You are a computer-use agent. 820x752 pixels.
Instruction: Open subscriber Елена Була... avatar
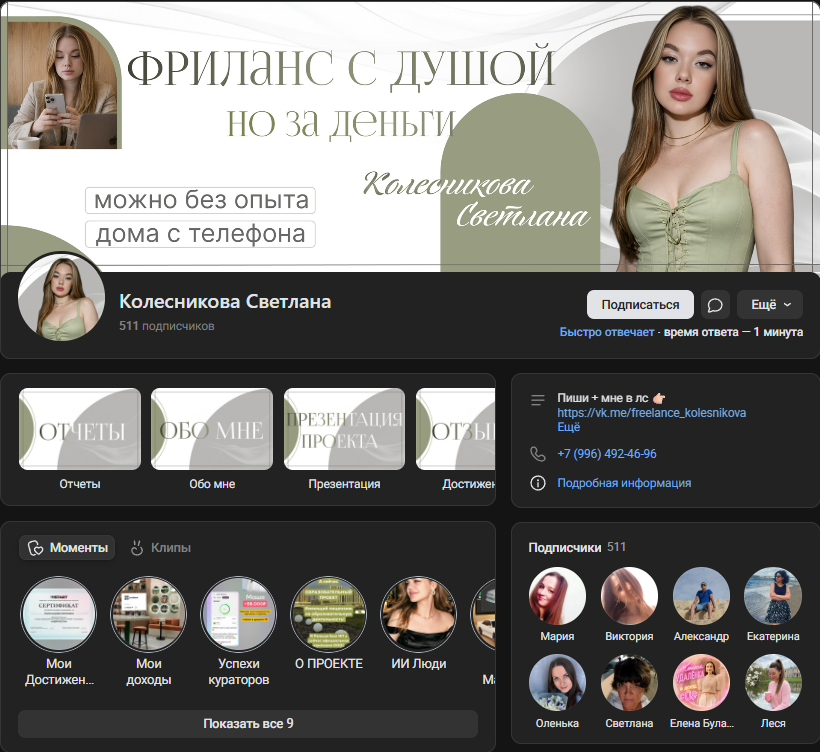click(x=701, y=683)
